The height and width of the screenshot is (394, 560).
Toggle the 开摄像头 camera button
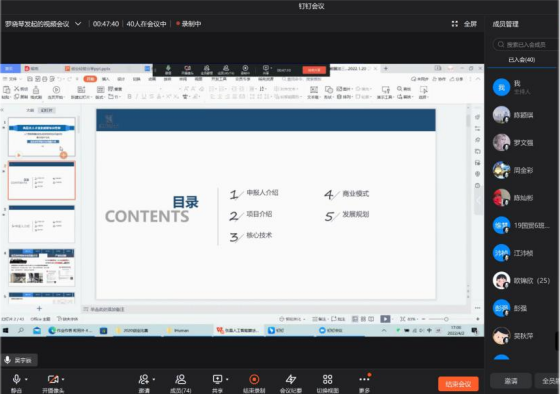tap(53, 379)
